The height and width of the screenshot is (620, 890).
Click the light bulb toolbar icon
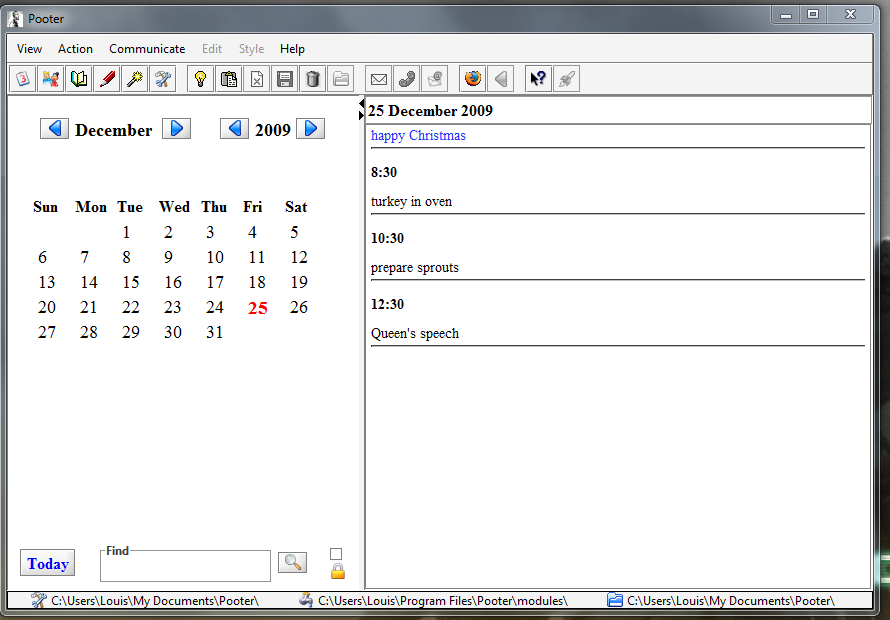point(200,79)
